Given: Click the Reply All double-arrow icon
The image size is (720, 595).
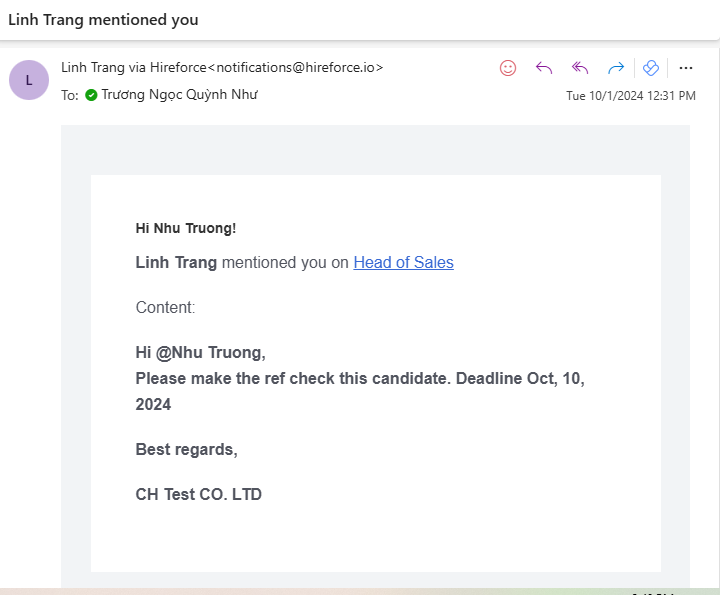Looking at the screenshot, I should (580, 68).
